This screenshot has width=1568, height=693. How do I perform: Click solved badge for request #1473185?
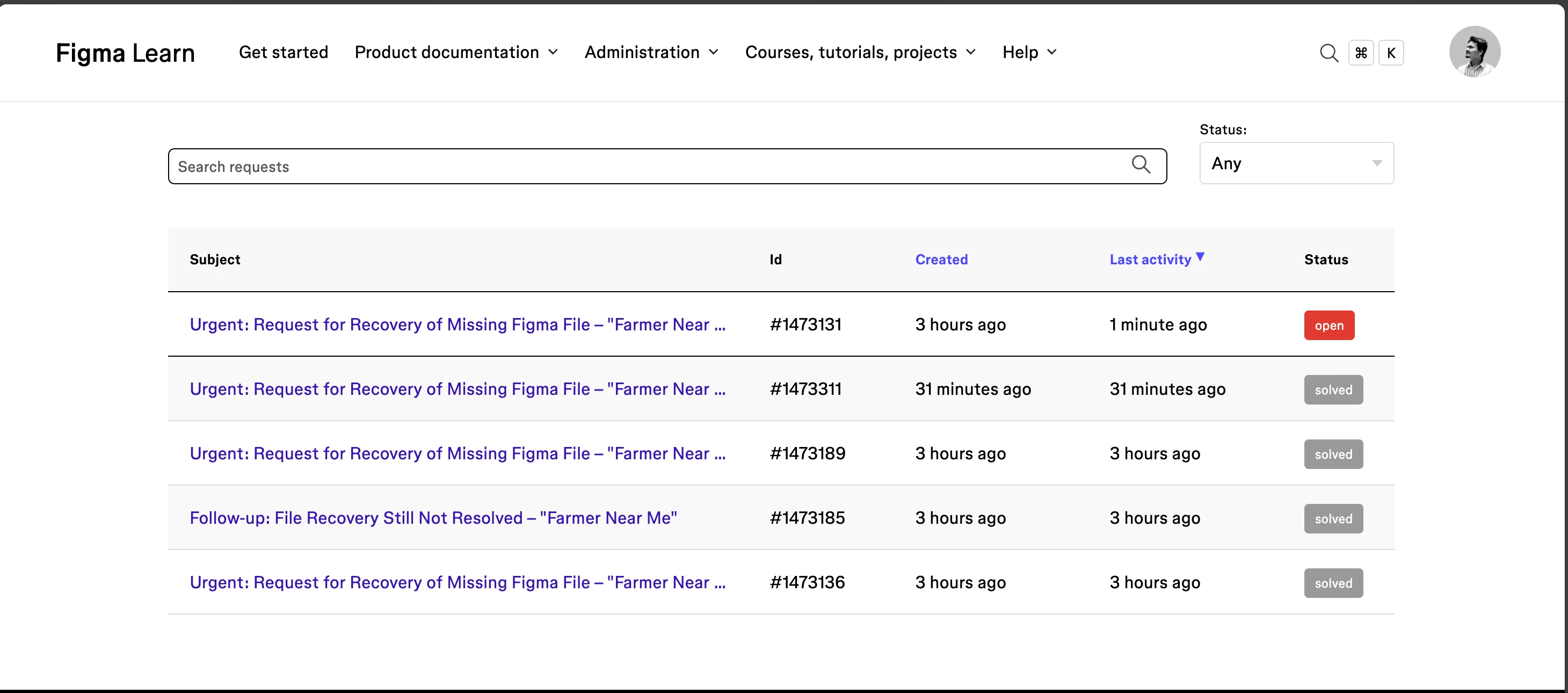coord(1333,519)
